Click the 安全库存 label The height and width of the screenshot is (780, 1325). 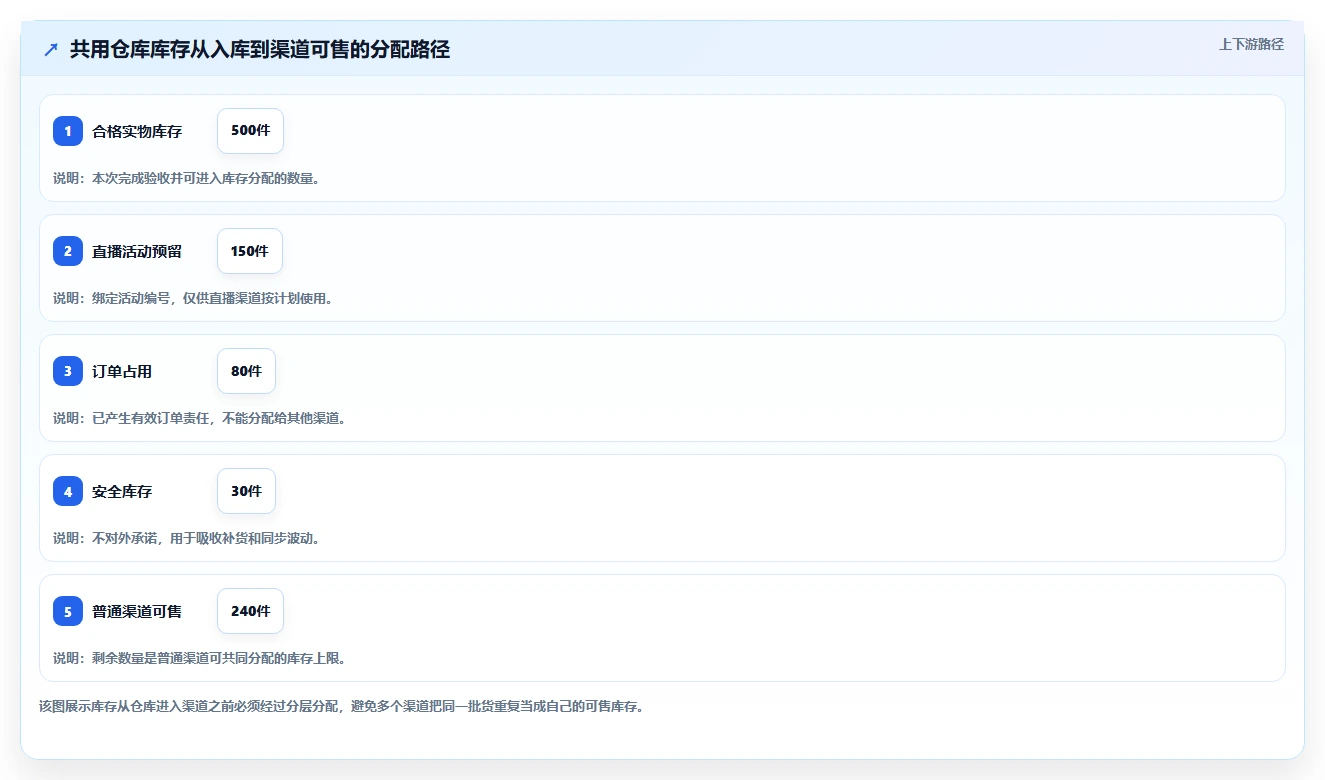point(122,491)
